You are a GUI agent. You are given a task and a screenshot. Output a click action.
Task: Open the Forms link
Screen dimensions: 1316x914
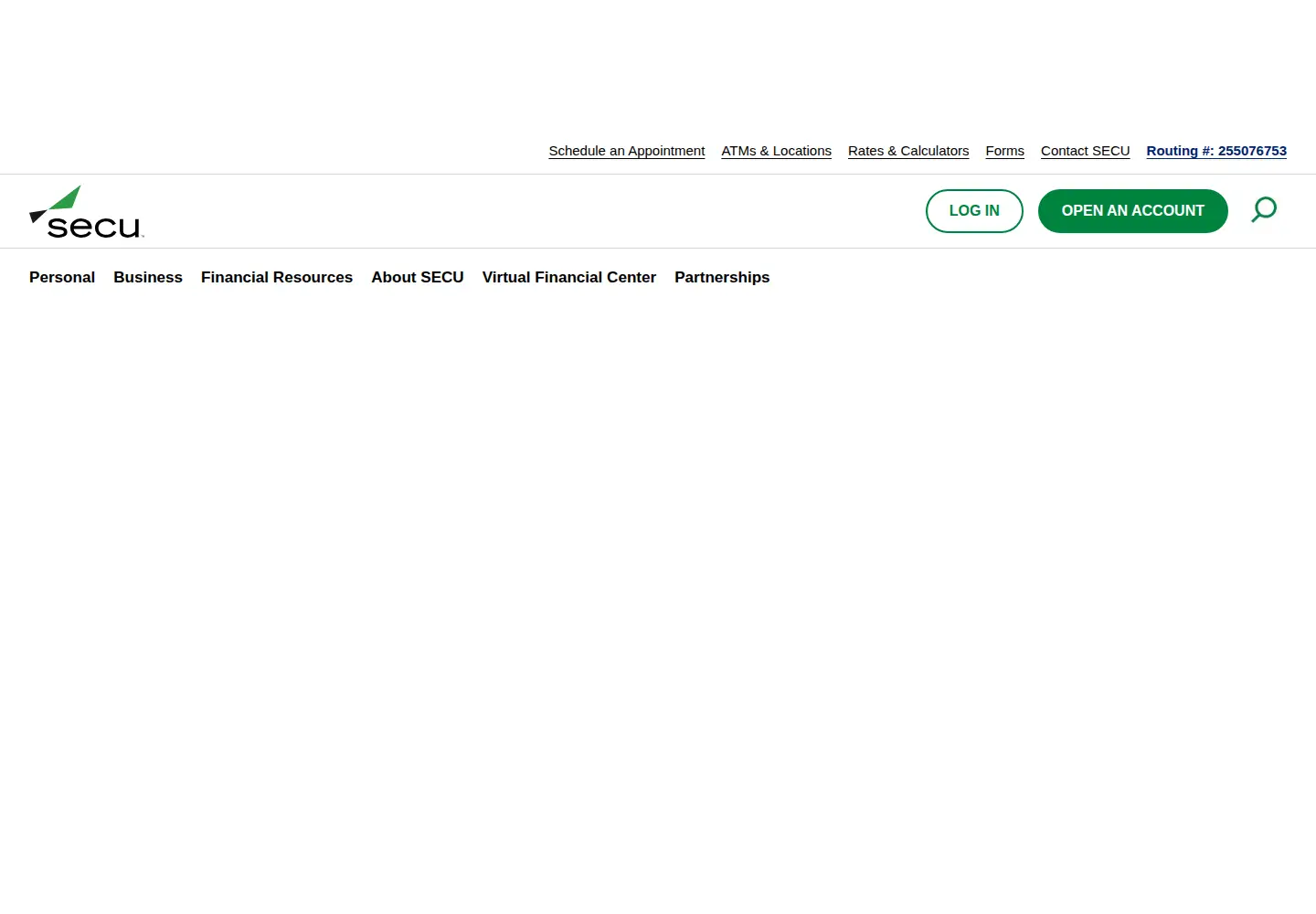pos(1005,151)
